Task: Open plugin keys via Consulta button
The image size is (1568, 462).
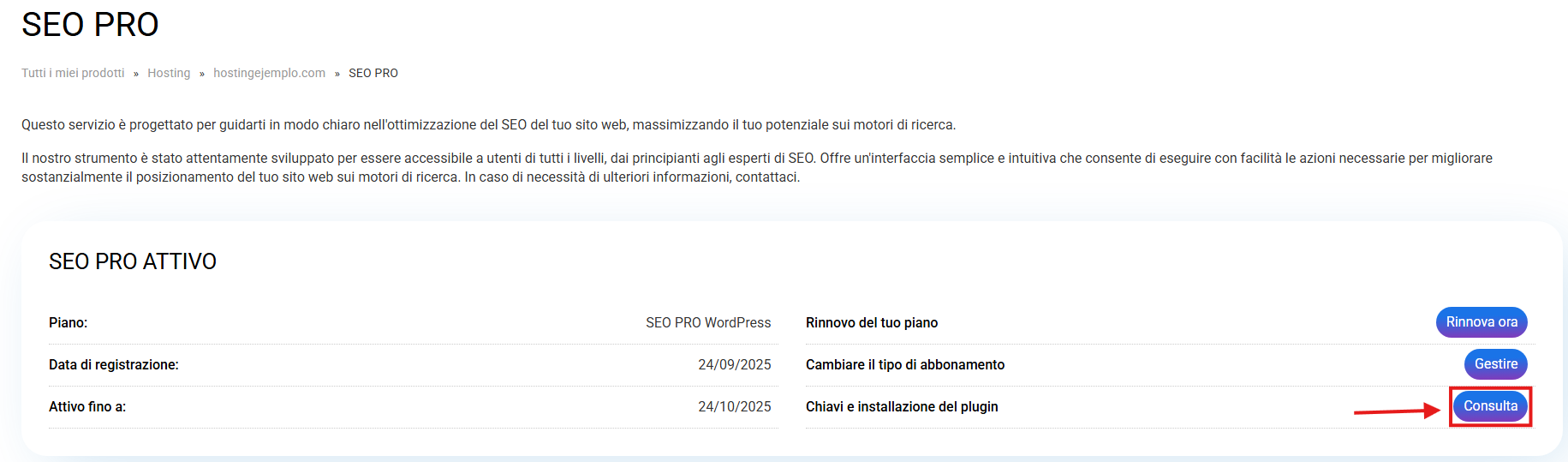Action: coord(1489,406)
